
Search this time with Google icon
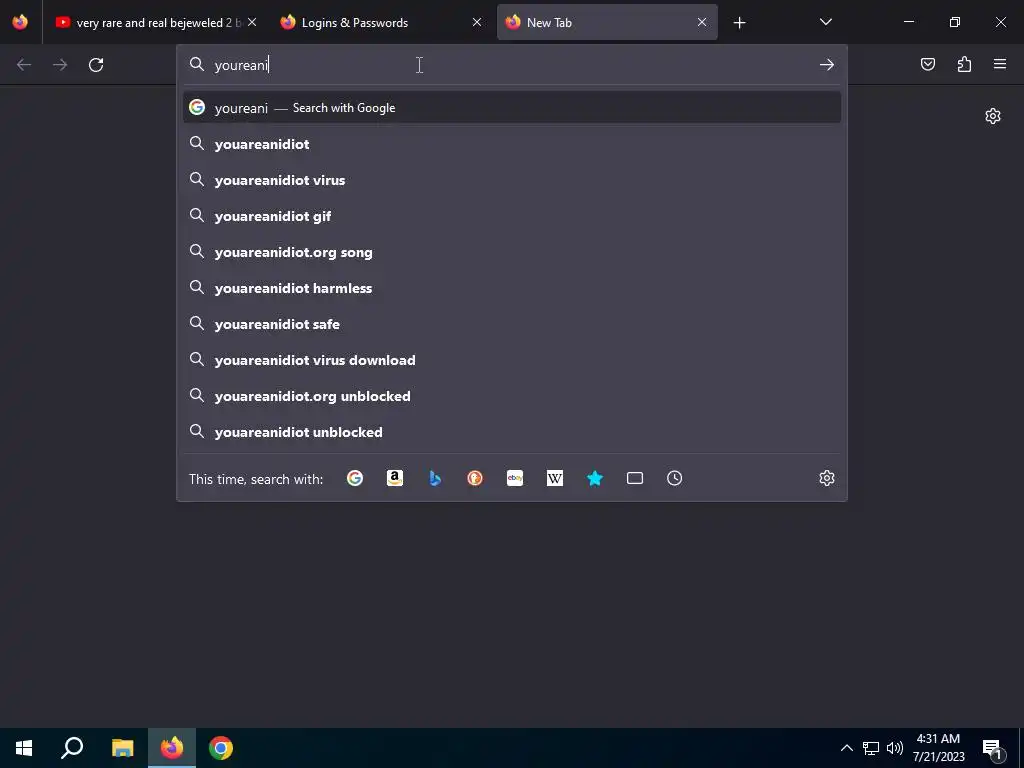355,478
